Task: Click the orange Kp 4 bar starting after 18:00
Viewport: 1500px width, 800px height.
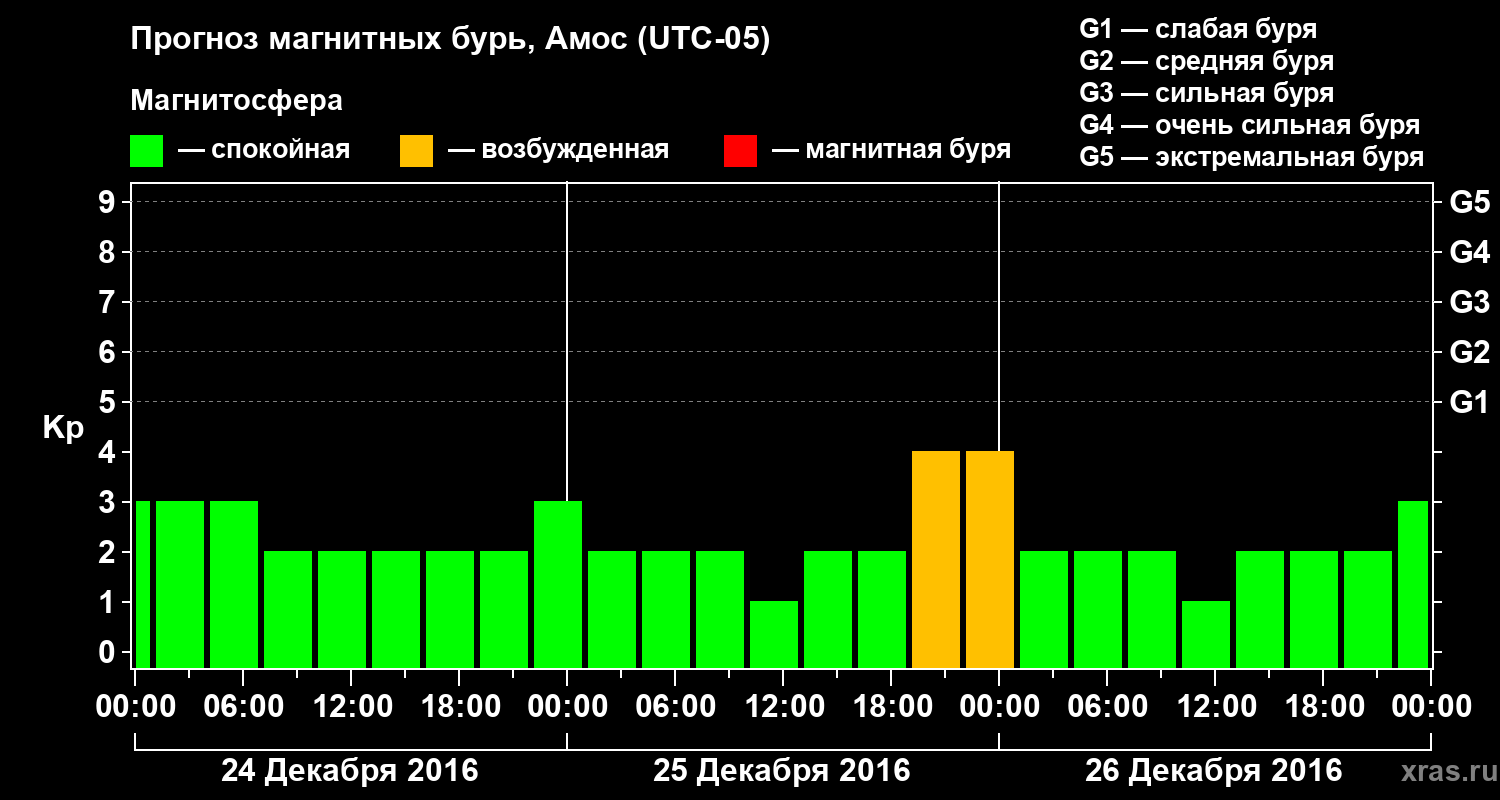Action: [936, 559]
